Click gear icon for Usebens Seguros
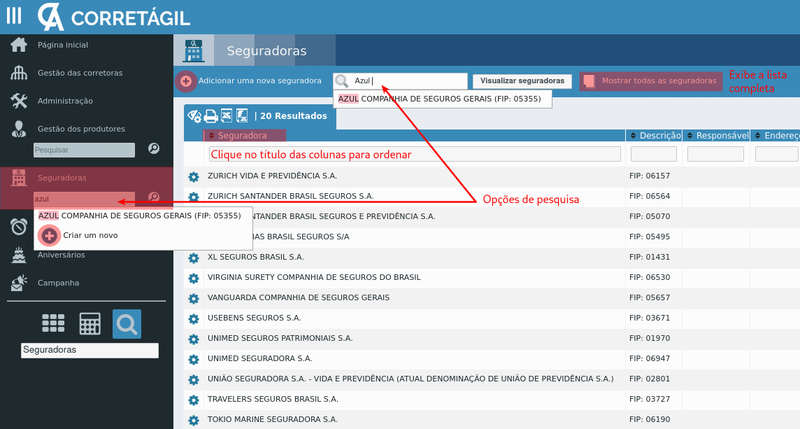This screenshot has width=800, height=429. [x=193, y=319]
